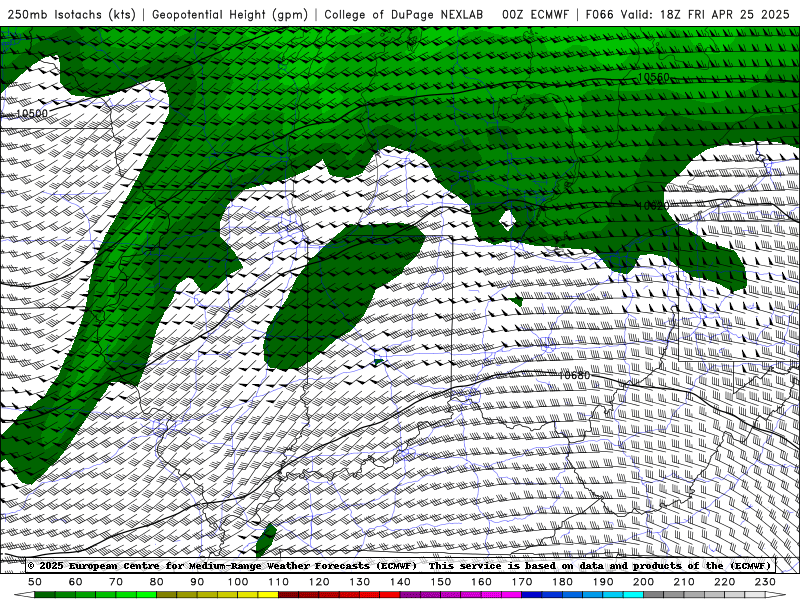Select the 10500 height contour label
Image resolution: width=800 pixels, height=600 pixels.
point(32,113)
